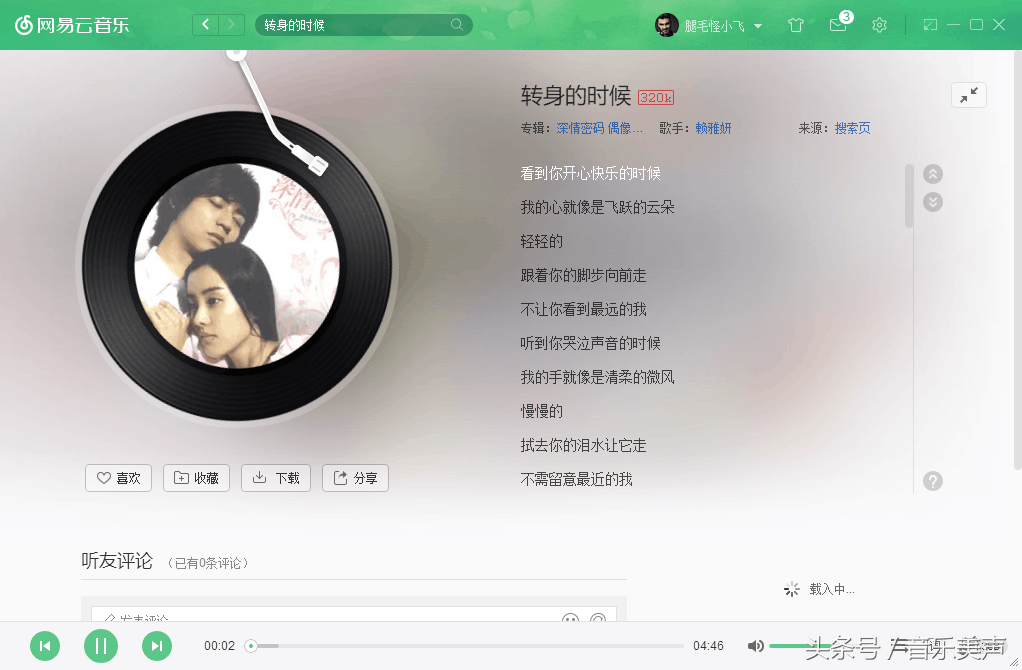Viewport: 1022px width, 670px height.
Task: Click the search magnifier icon
Action: click(457, 25)
